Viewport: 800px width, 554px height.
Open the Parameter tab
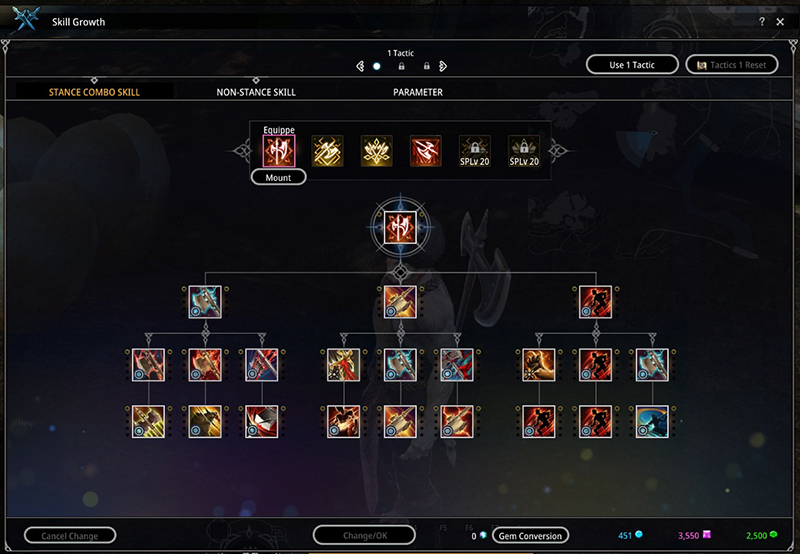pos(418,92)
